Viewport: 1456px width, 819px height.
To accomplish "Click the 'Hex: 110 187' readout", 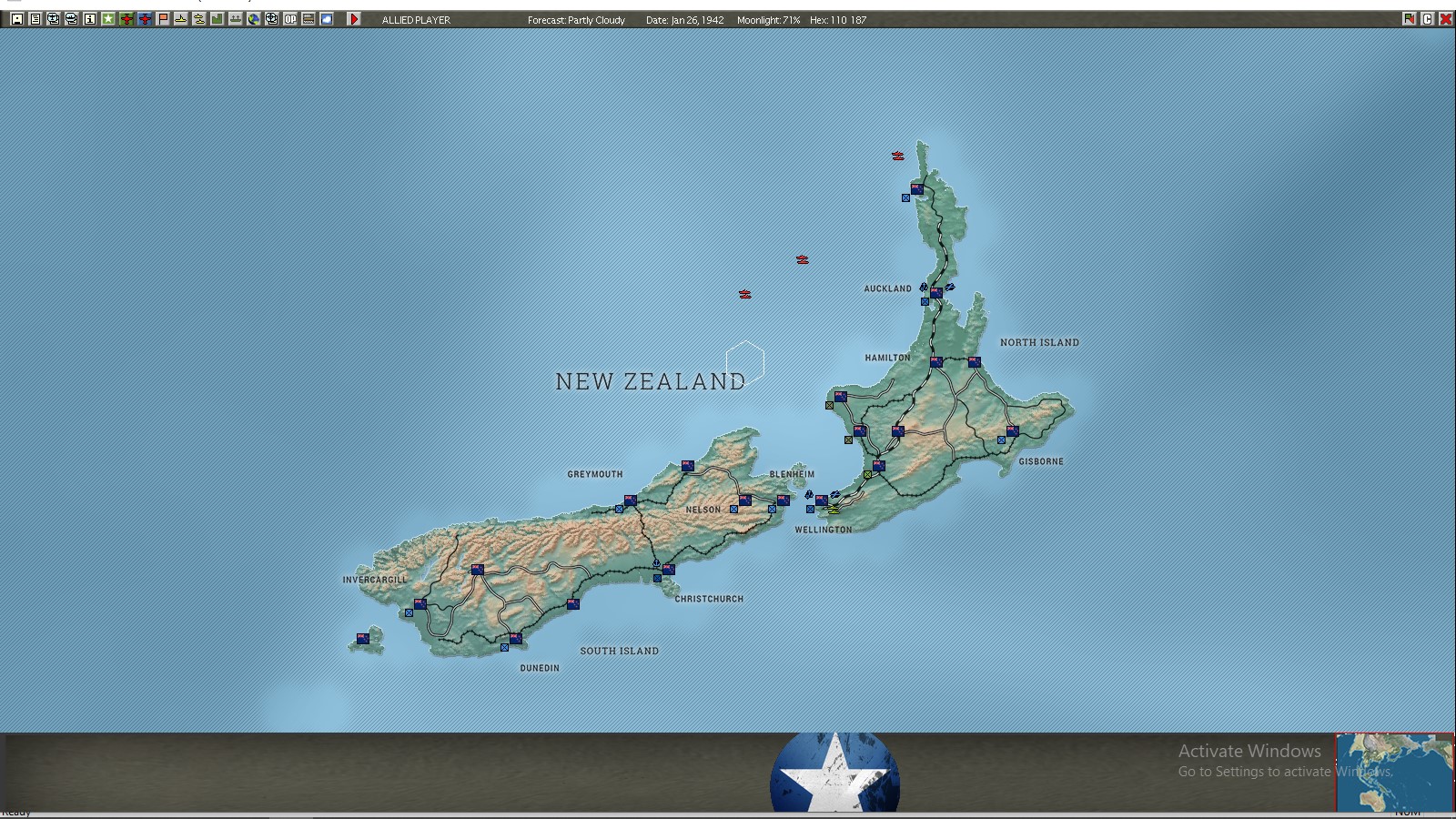I will coord(838,20).
